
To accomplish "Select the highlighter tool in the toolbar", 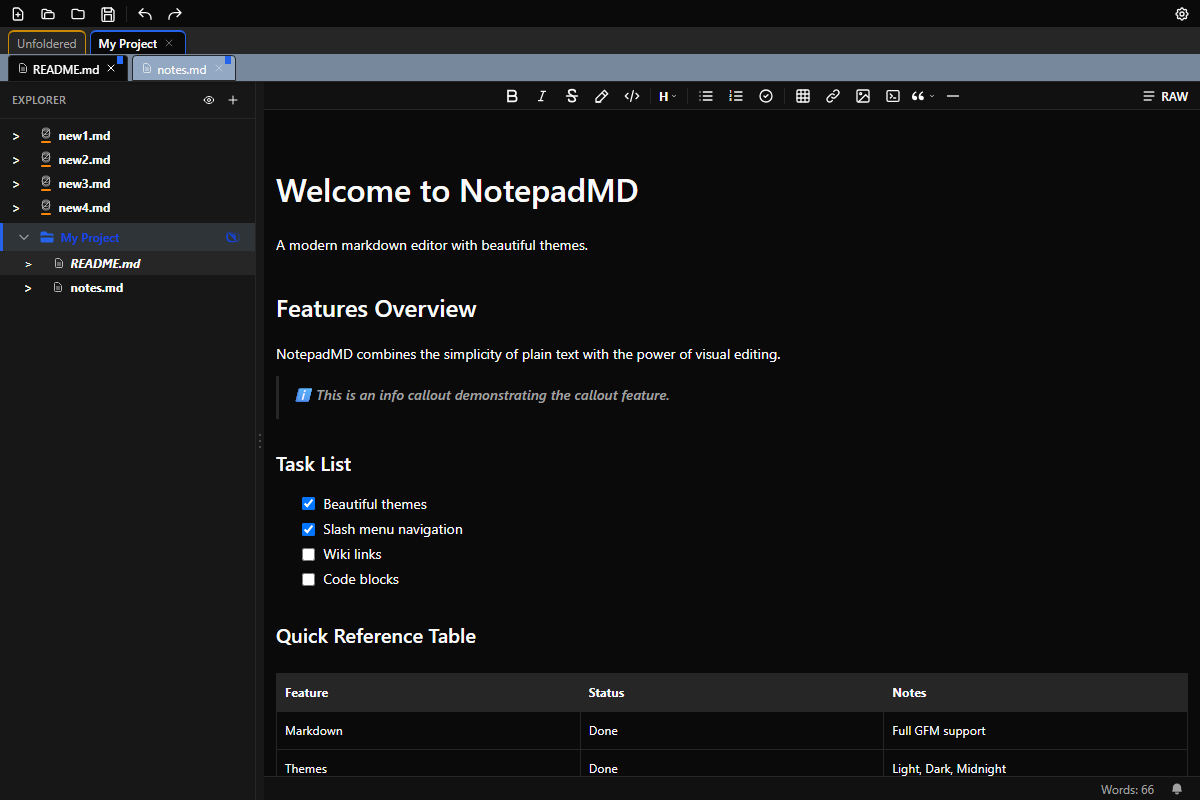I will coord(601,95).
